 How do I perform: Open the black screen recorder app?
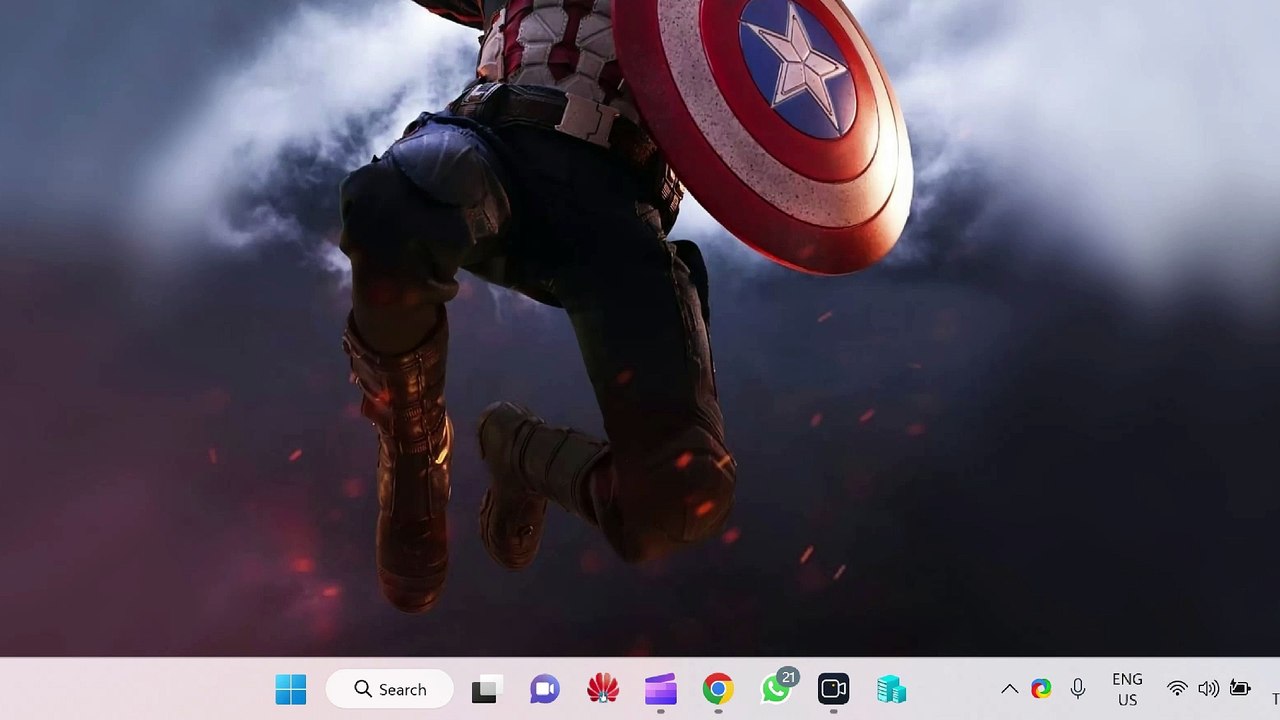[x=834, y=689]
